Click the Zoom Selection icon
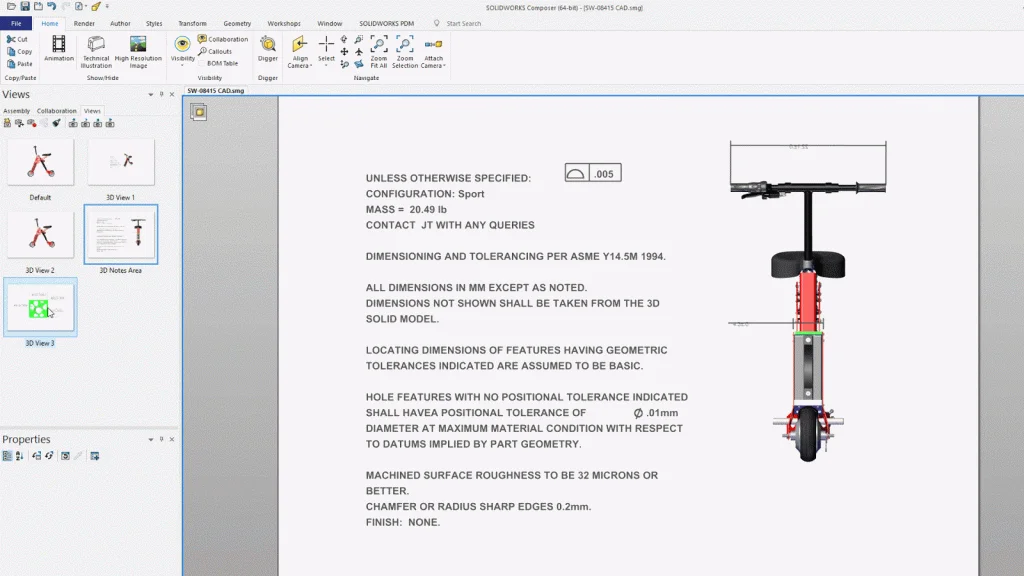The width and height of the screenshot is (1024, 576). tap(405, 46)
